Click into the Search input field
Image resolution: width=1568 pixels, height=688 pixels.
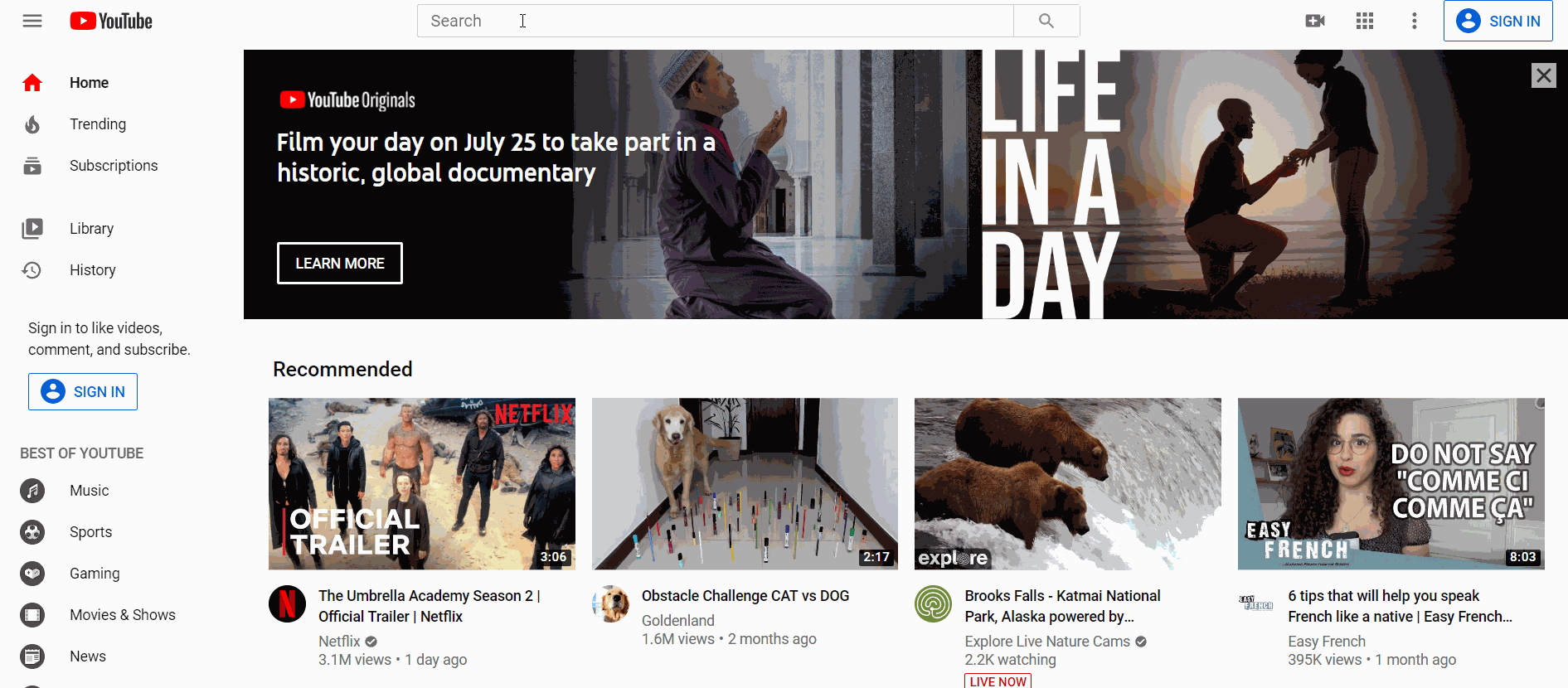[716, 21]
